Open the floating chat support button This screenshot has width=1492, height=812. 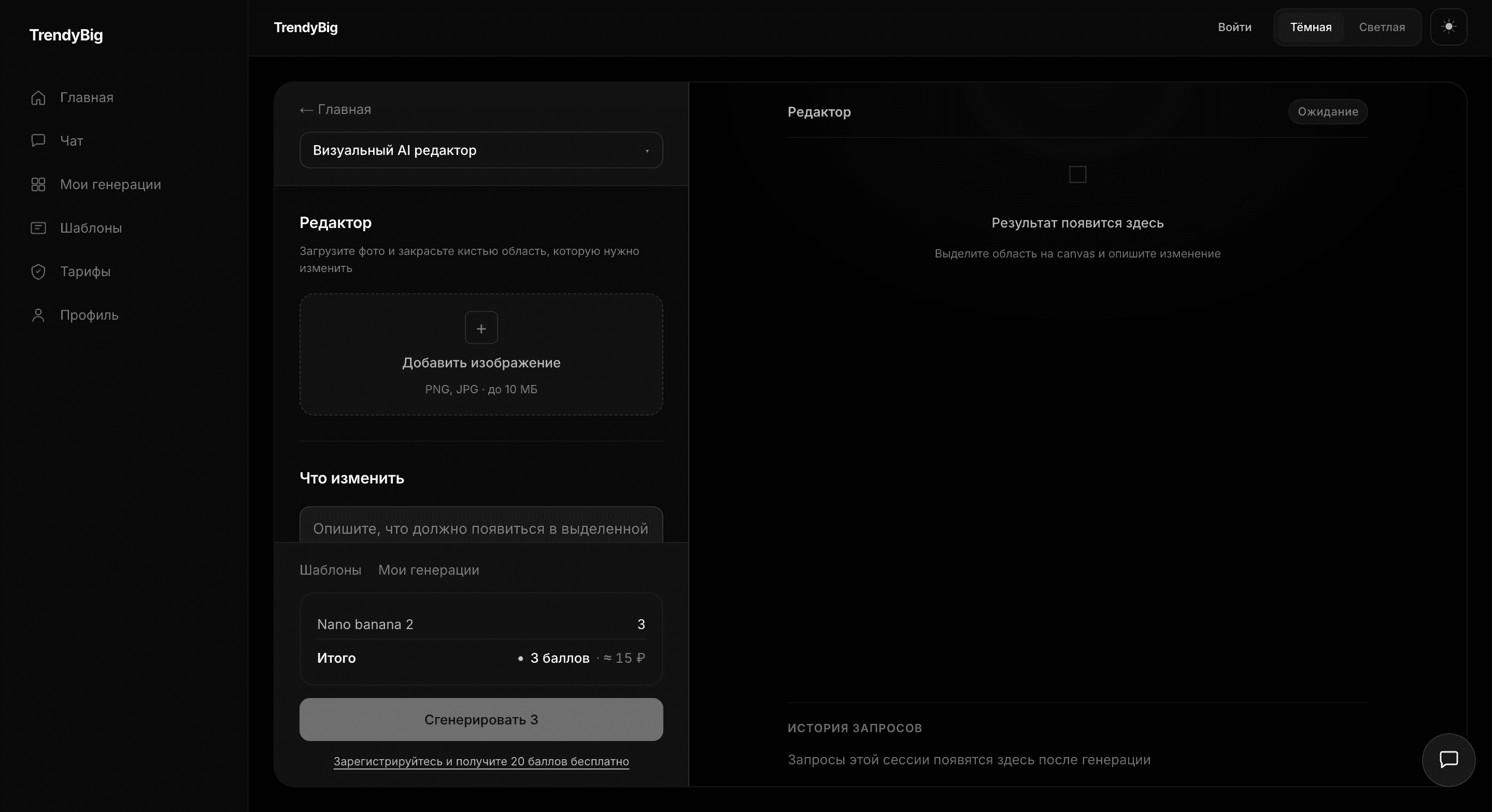(1448, 759)
